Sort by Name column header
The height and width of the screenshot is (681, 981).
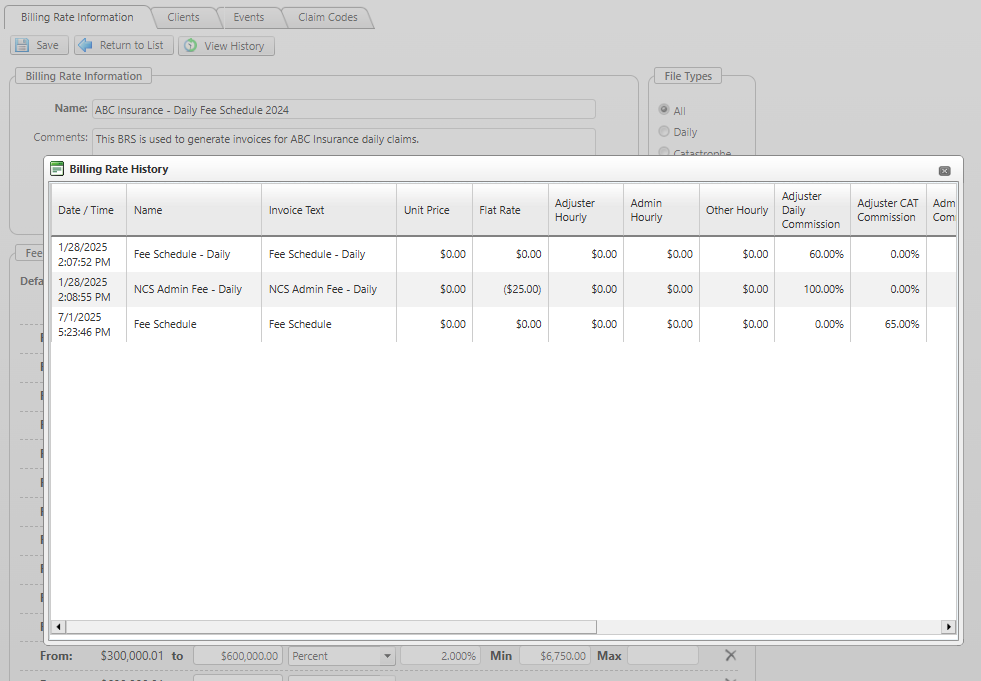pos(194,210)
